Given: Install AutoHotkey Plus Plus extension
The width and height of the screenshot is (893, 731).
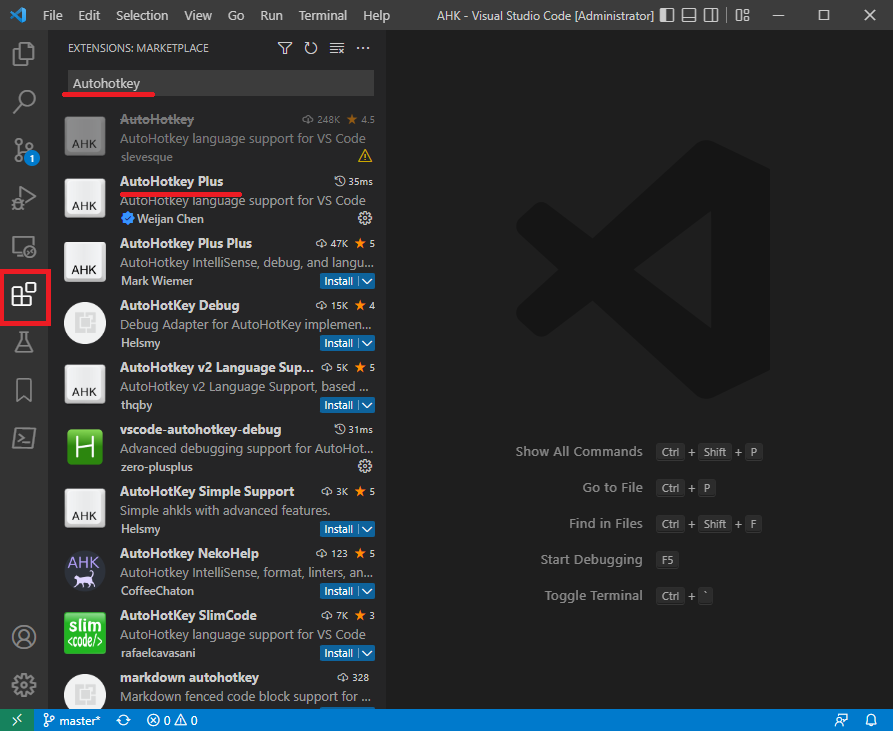Looking at the screenshot, I should (339, 281).
